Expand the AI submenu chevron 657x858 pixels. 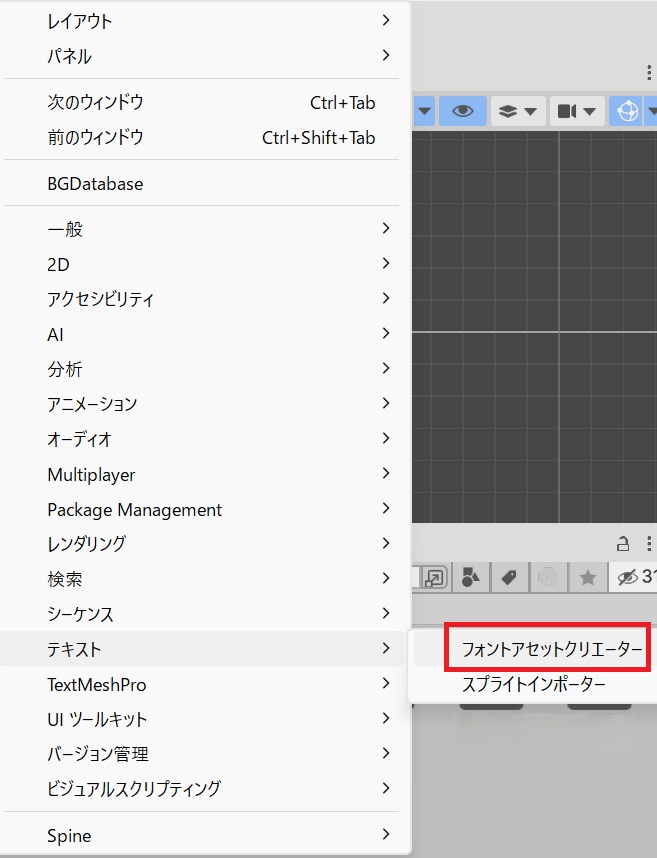[386, 333]
